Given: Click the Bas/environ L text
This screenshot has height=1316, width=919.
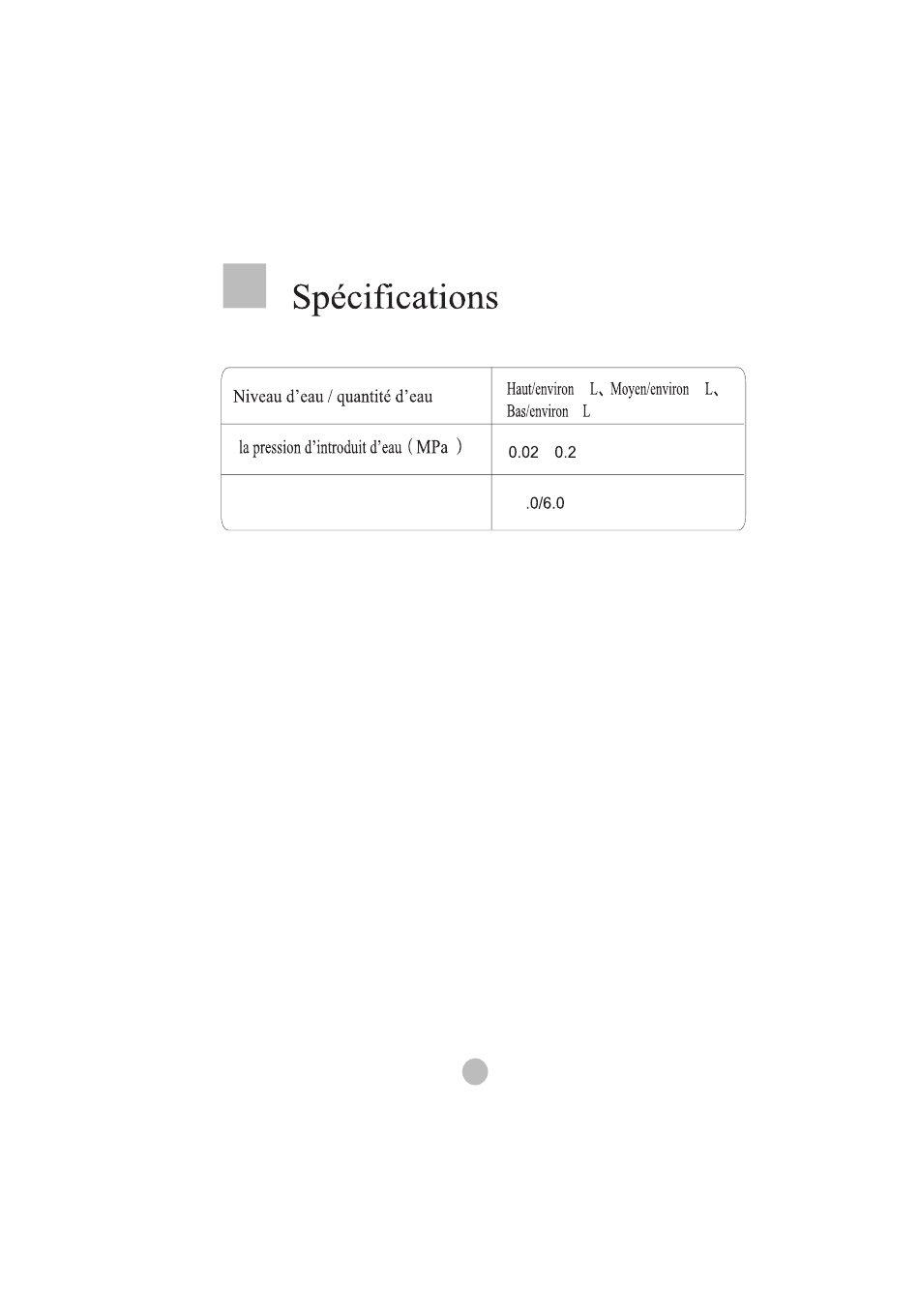Looking at the screenshot, I should coord(548,411).
